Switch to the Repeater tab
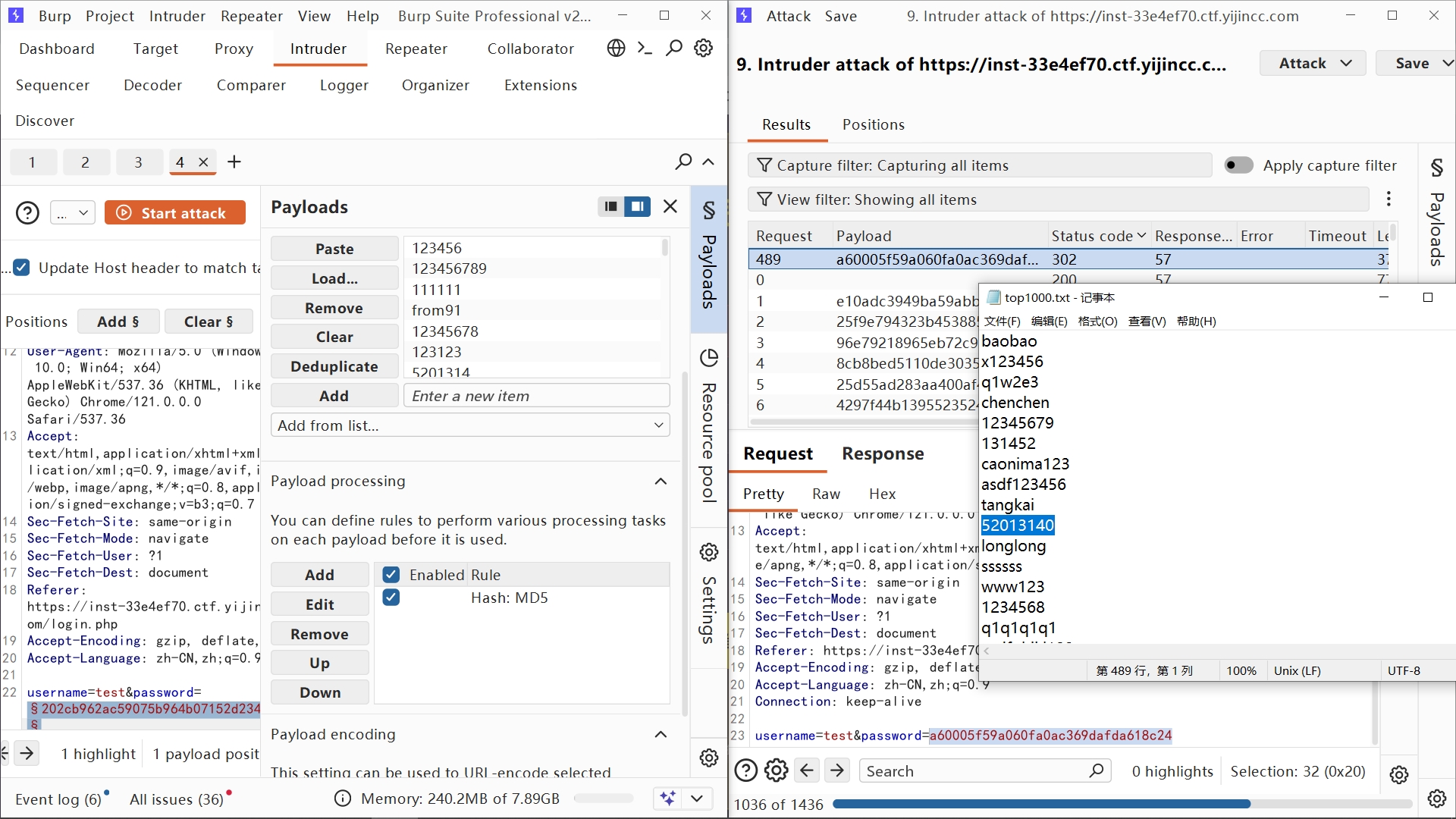Viewport: 1456px width, 819px height. pyautogui.click(x=416, y=49)
